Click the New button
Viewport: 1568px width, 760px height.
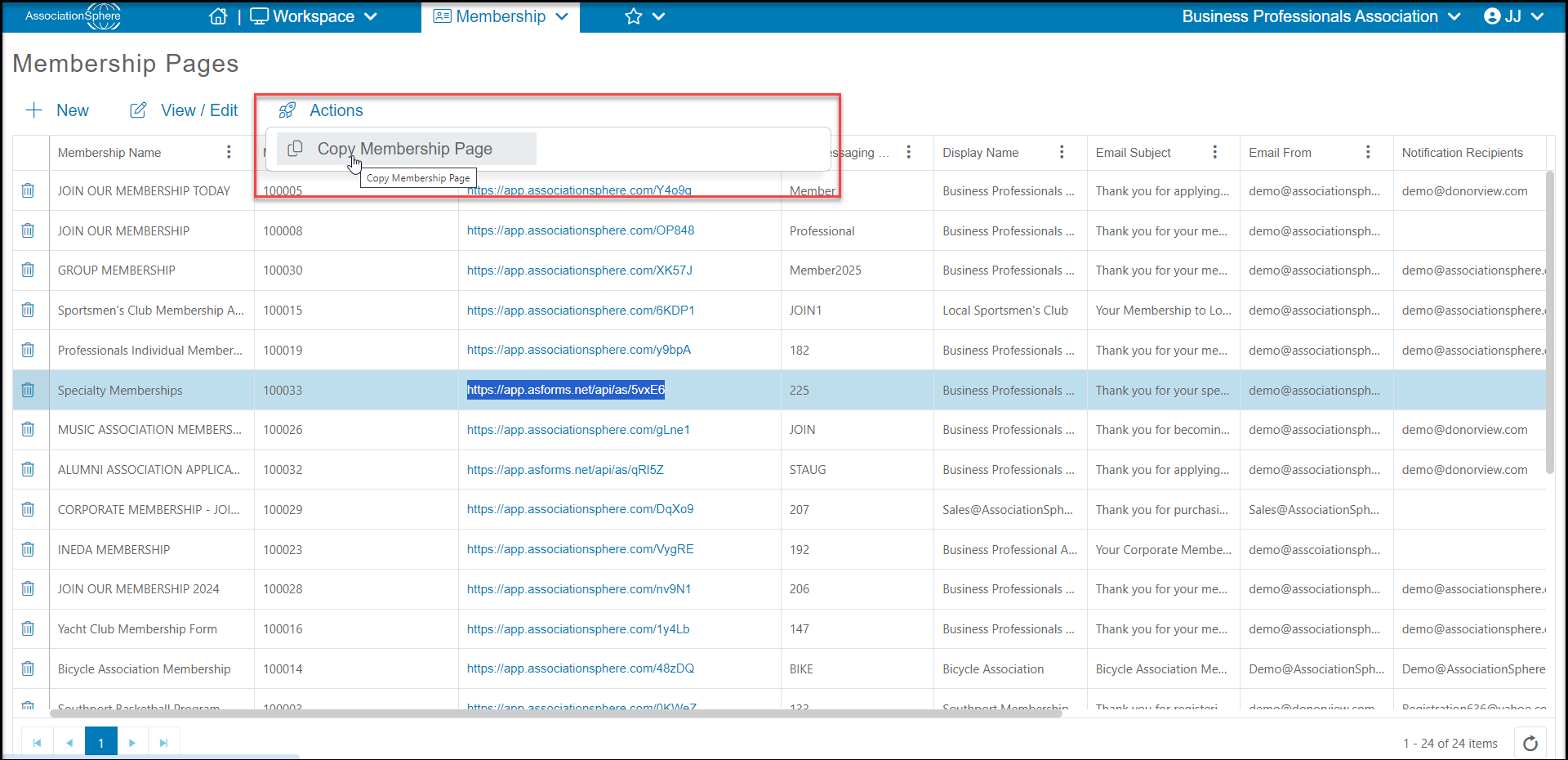click(57, 110)
